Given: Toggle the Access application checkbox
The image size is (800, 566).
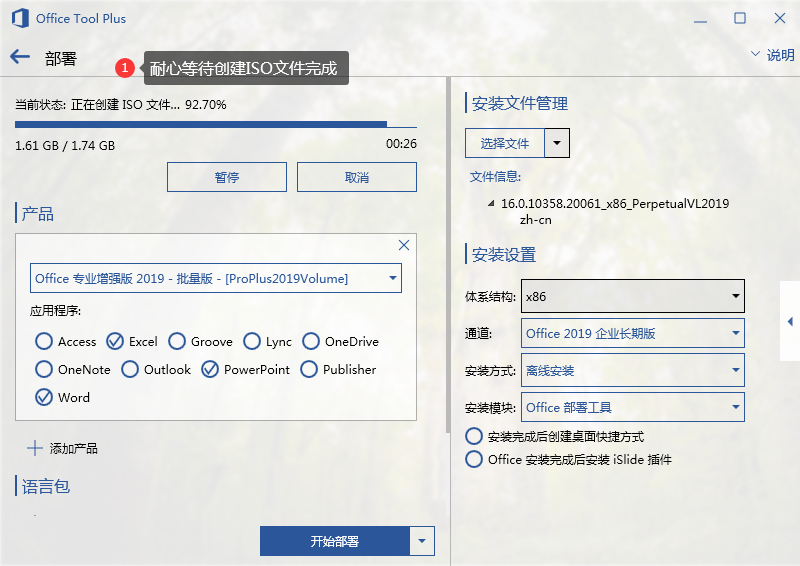Looking at the screenshot, I should 44,341.
